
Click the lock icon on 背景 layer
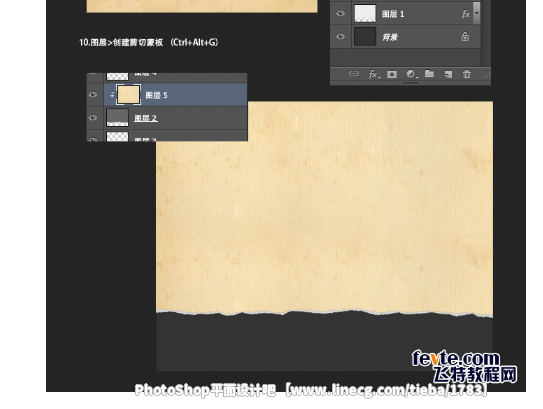tap(465, 36)
